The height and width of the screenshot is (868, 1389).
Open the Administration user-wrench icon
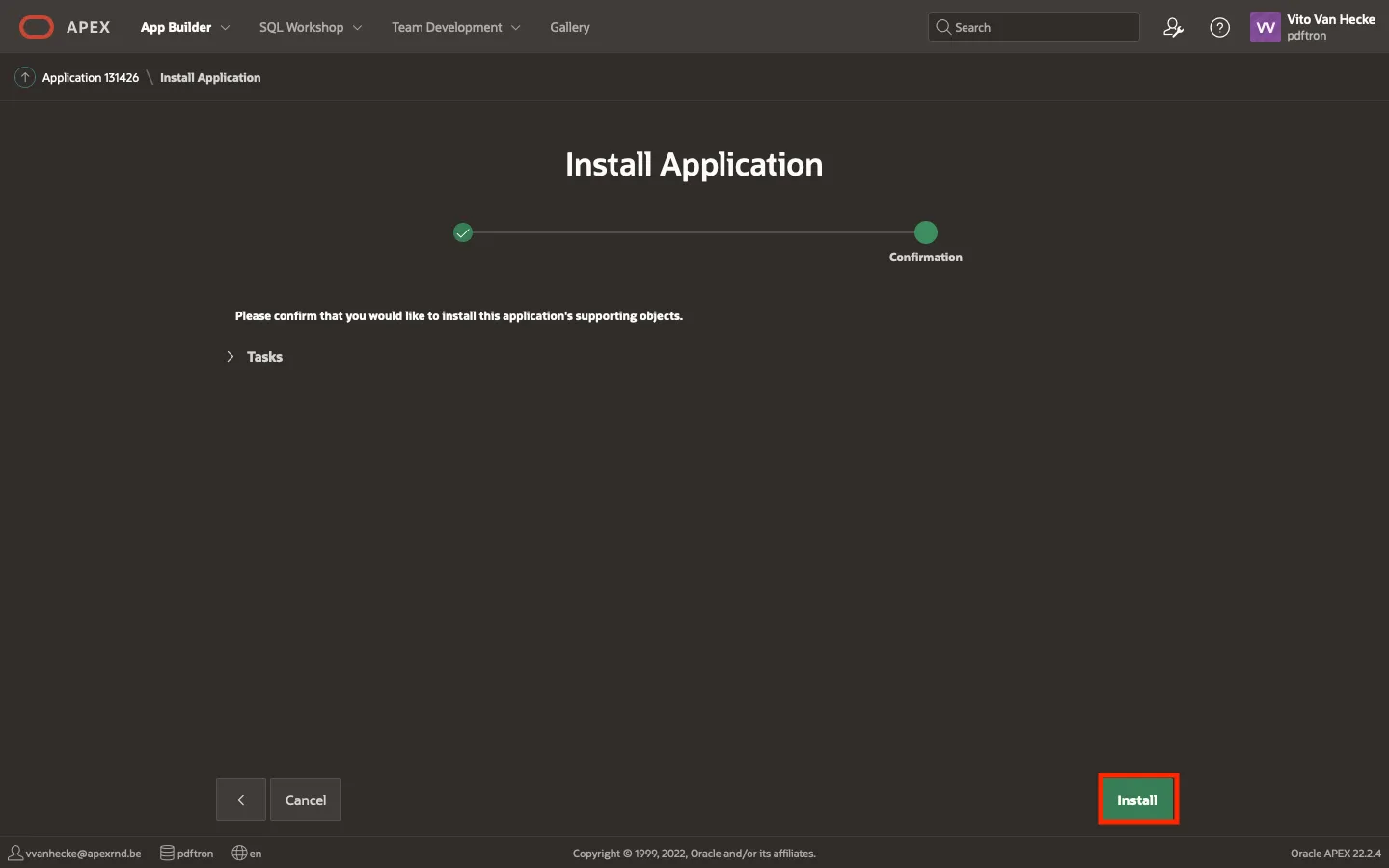pos(1173,28)
